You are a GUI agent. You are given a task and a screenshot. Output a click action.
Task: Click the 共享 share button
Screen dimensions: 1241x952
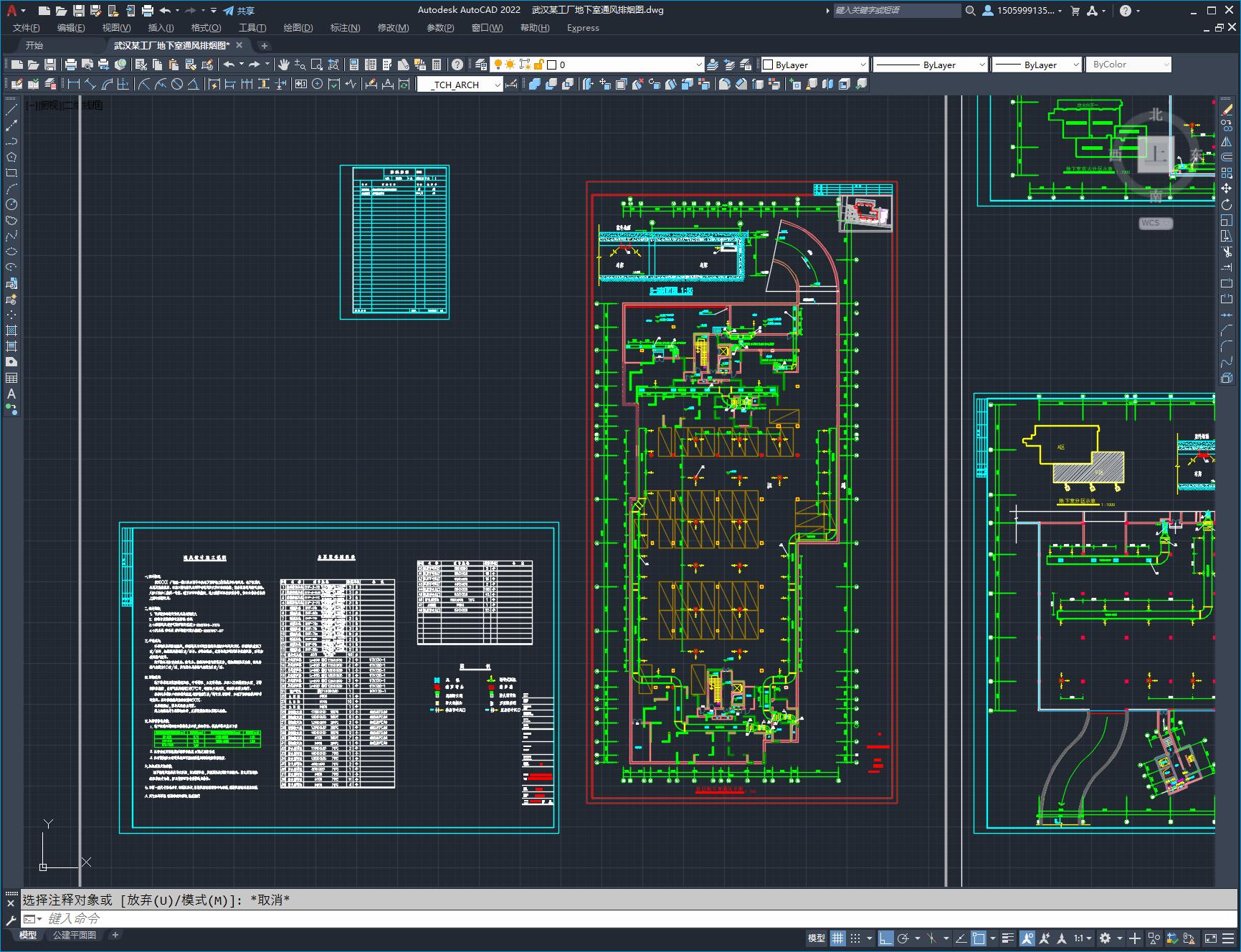coord(239,11)
